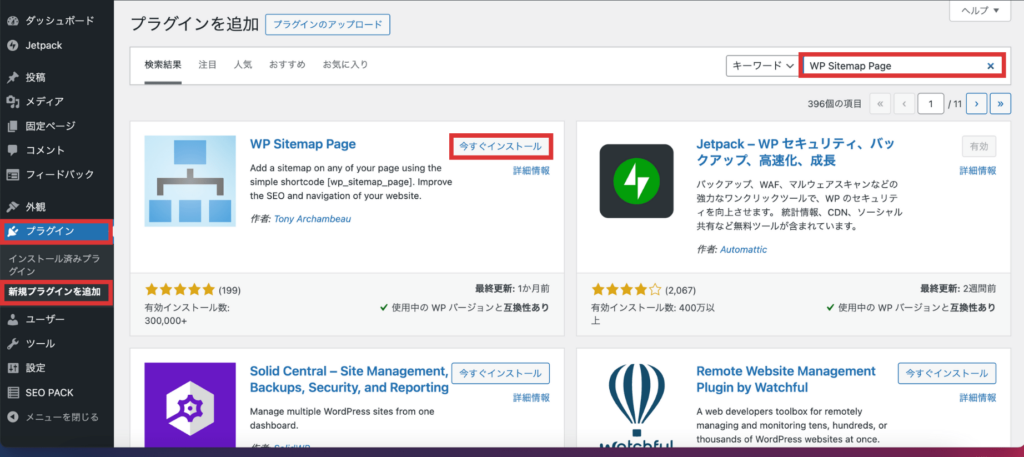Open the ユーザー menu item
This screenshot has width=1024, height=457.
click(x=57, y=319)
